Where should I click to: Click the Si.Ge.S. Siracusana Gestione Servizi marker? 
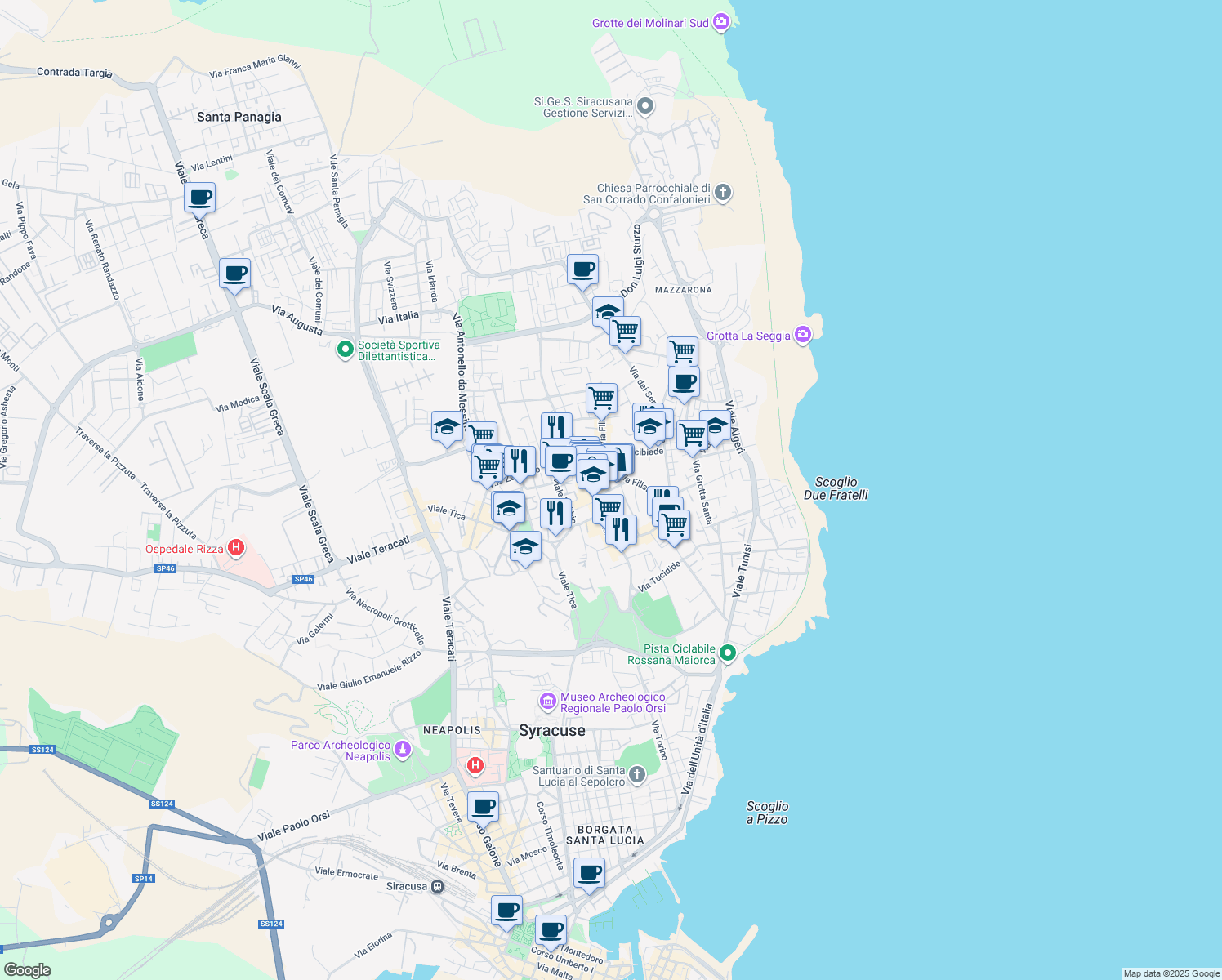[644, 106]
